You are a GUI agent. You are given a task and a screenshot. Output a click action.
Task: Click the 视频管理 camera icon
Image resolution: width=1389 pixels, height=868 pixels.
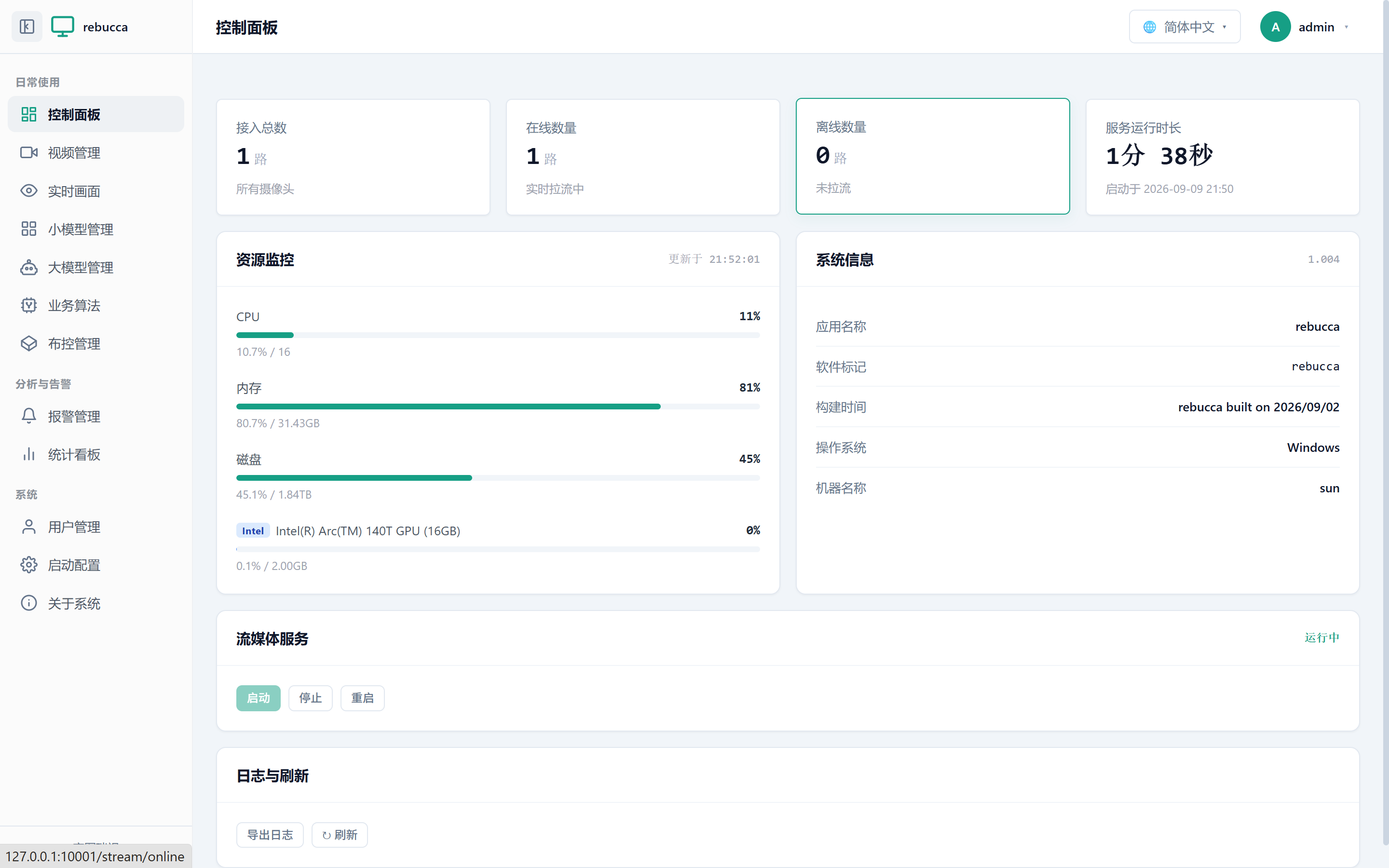(29, 153)
